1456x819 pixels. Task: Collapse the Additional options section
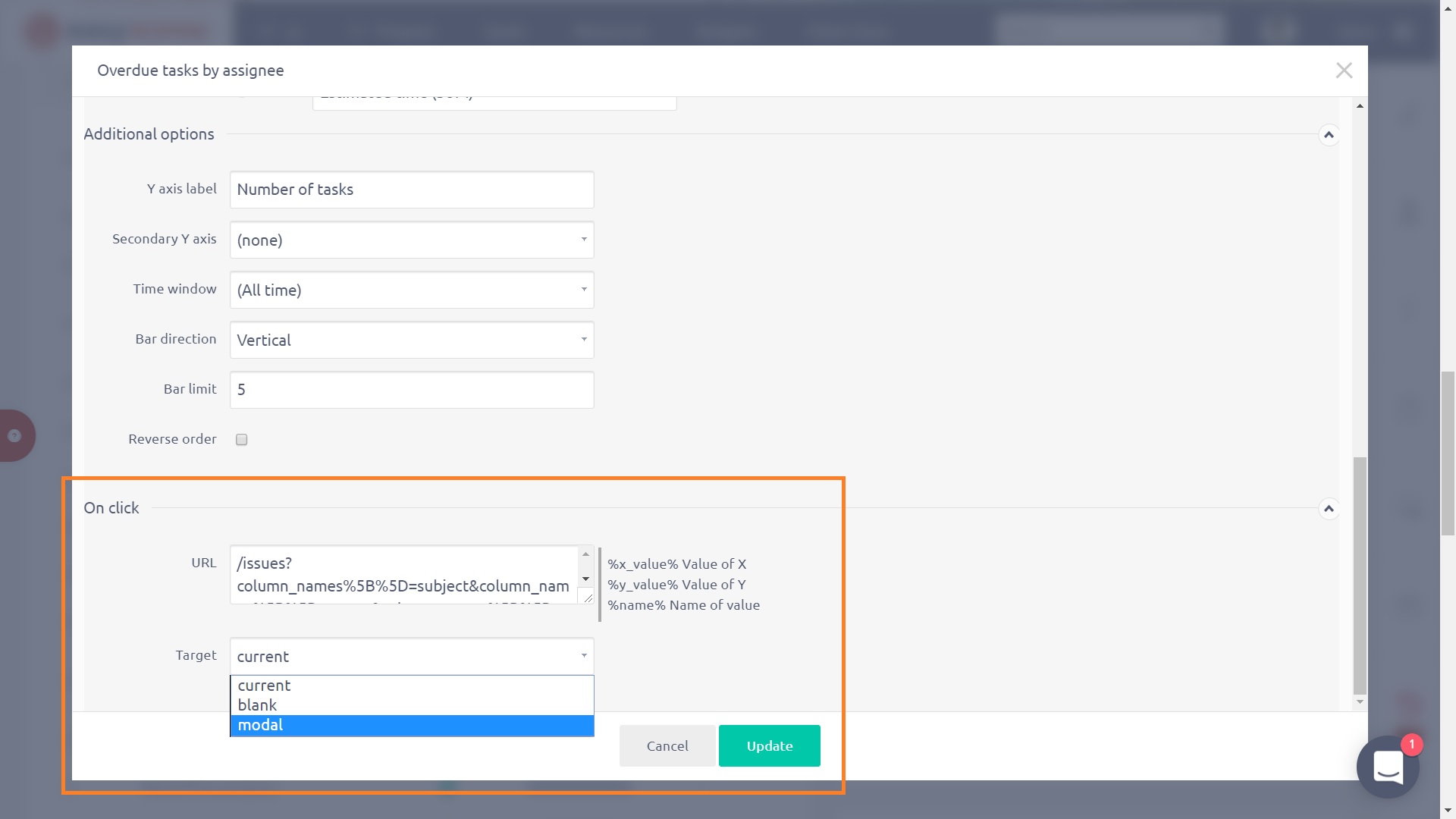coord(1329,135)
